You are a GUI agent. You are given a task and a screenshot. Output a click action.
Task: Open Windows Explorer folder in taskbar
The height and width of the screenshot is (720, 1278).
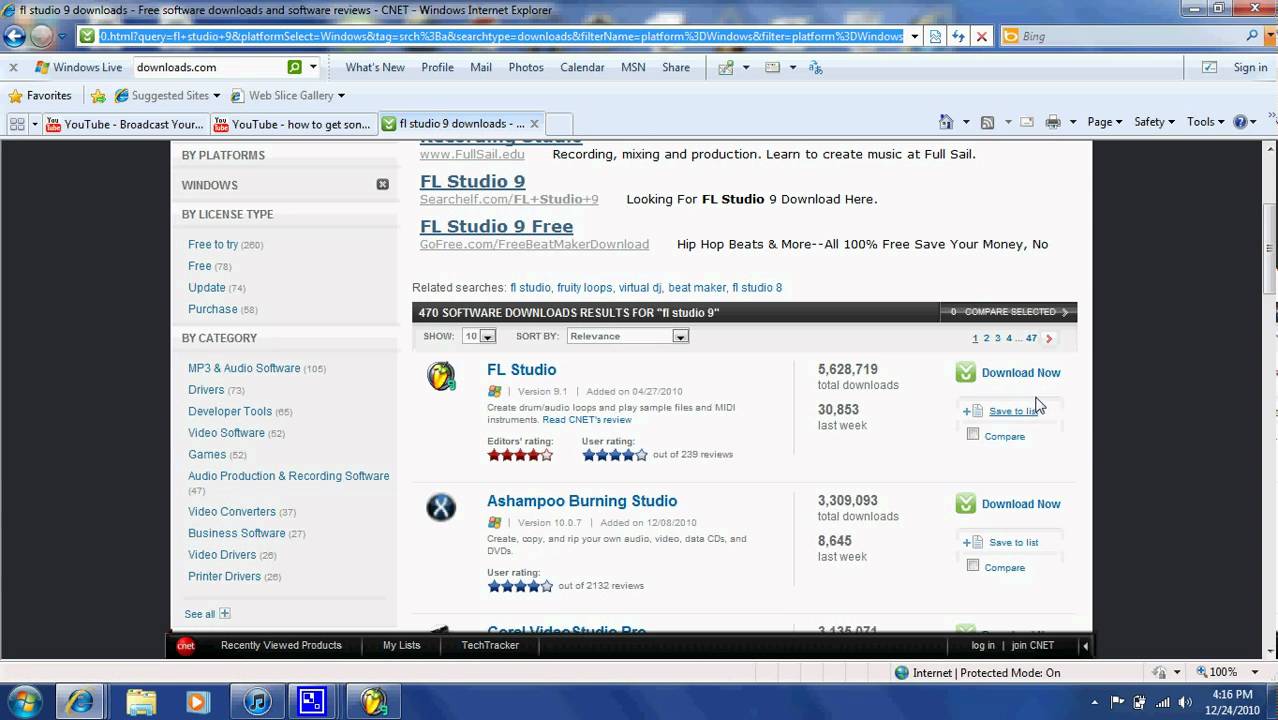[141, 701]
